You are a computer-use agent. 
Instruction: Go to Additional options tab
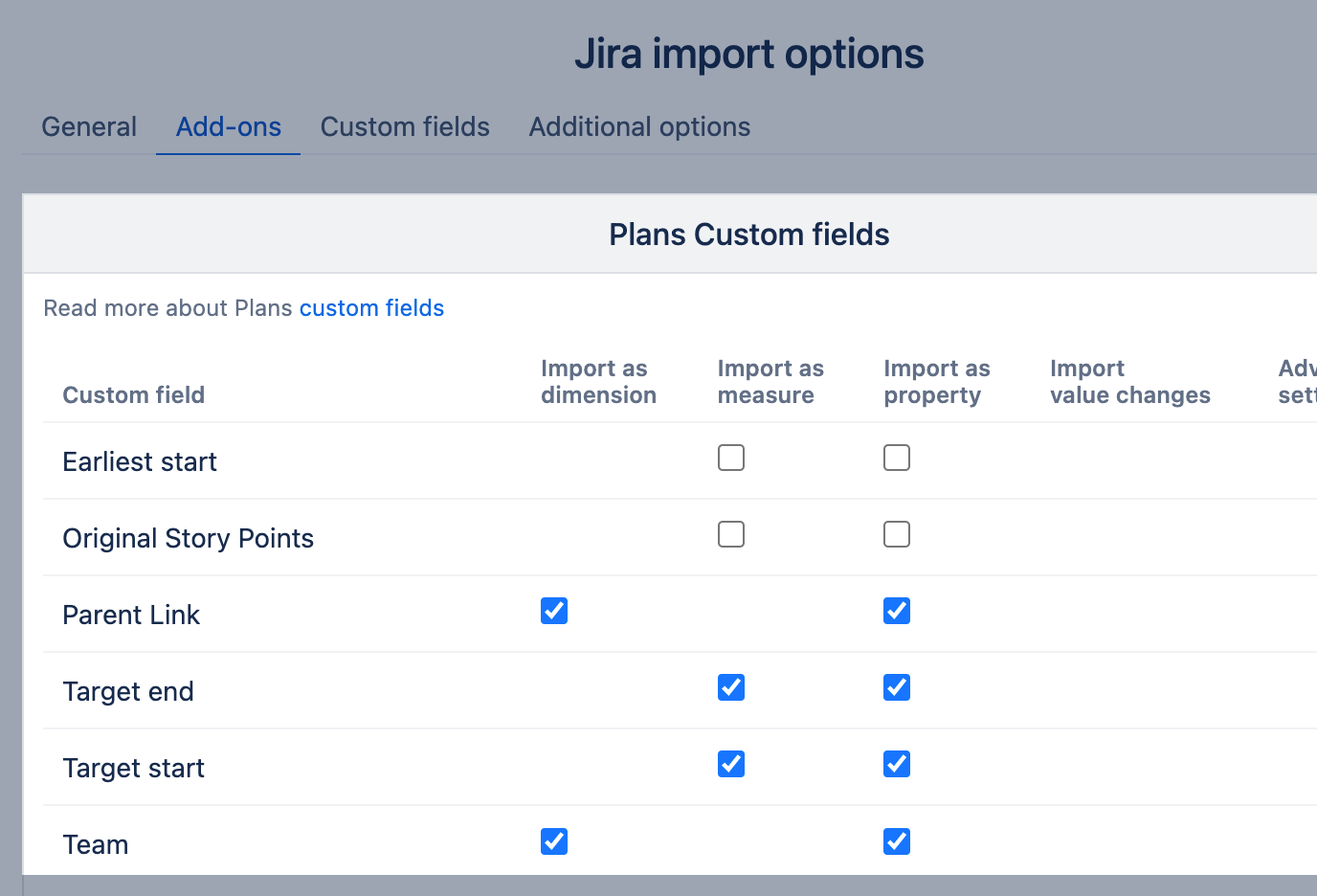[639, 127]
